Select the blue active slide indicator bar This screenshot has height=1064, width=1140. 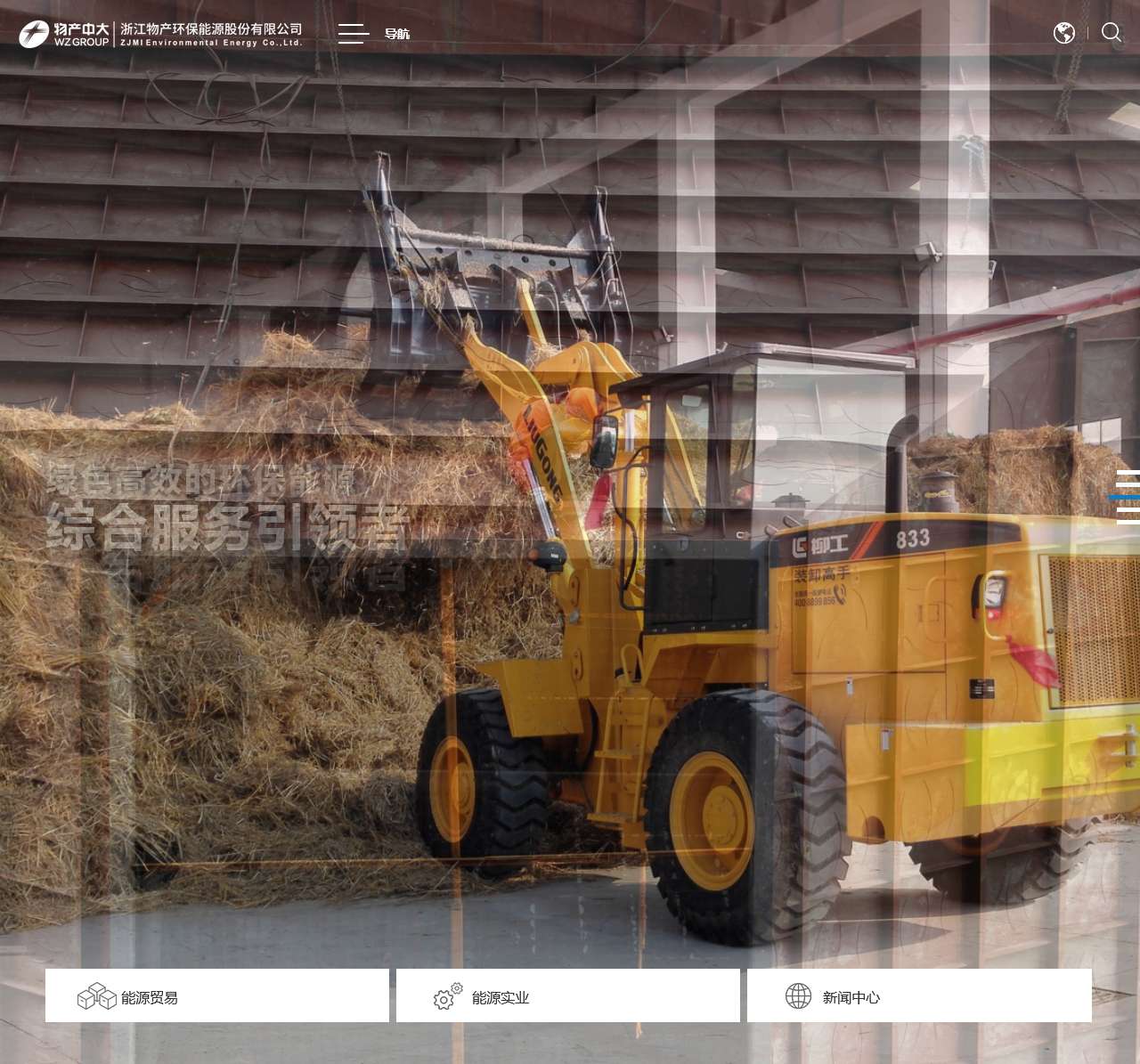point(1124,497)
